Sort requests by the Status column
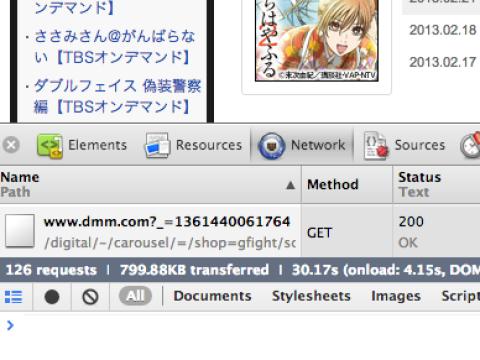The height and width of the screenshot is (360, 480). (x=437, y=185)
